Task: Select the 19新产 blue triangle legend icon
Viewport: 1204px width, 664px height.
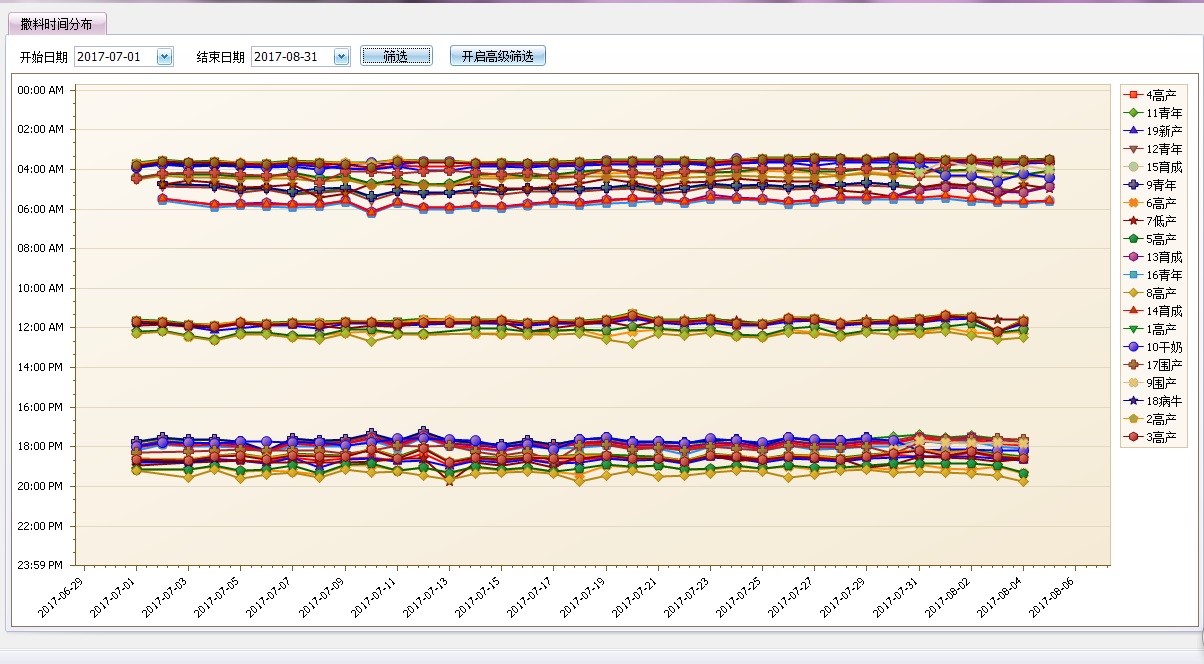Action: tap(1132, 131)
